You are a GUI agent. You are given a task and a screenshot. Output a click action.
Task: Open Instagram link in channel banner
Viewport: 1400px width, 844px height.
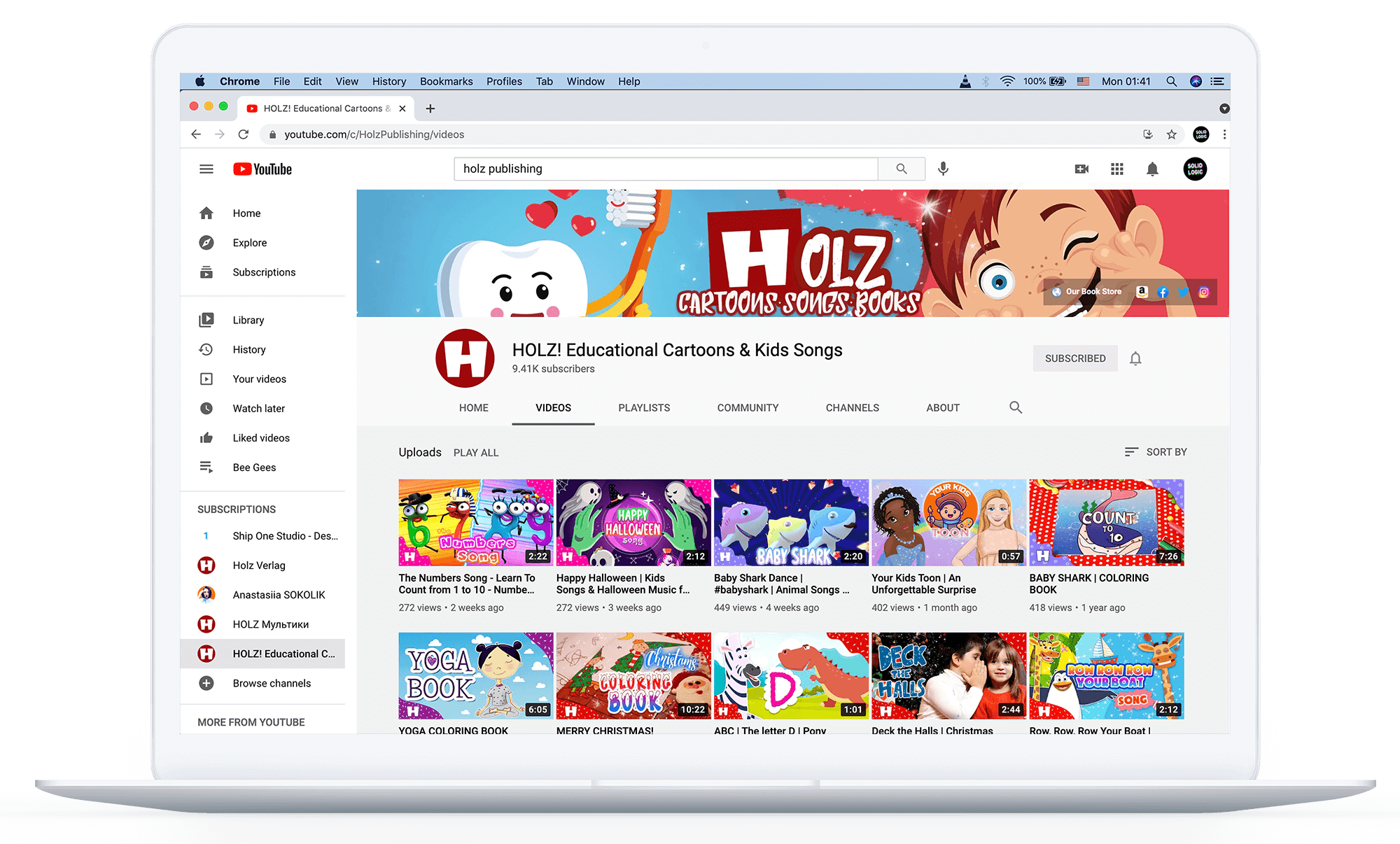[x=1204, y=292]
